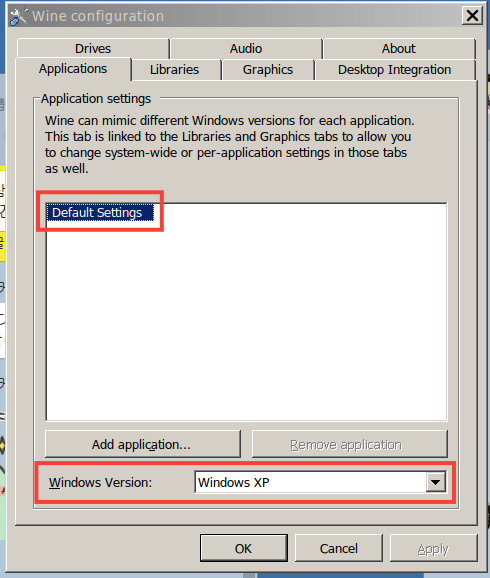Screen dimensions: 490x578
Task: Select the Applications tab
Action: [x=73, y=69]
